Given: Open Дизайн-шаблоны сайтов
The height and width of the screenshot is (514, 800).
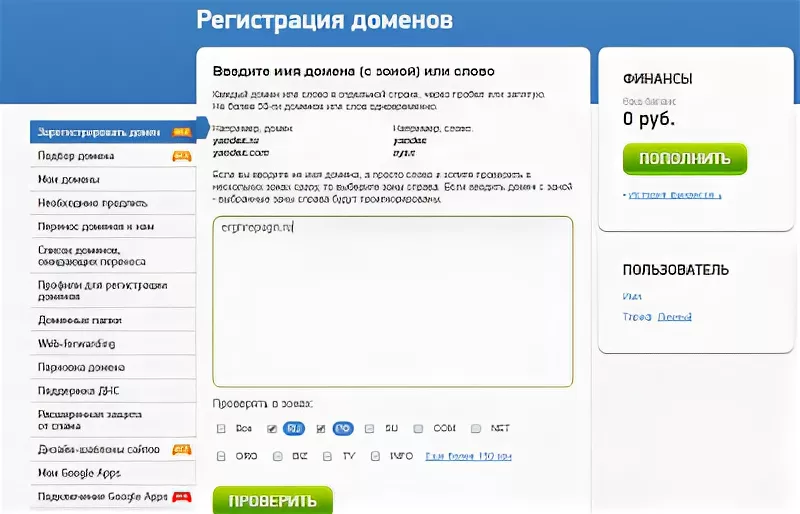Looking at the screenshot, I should [x=113, y=450].
